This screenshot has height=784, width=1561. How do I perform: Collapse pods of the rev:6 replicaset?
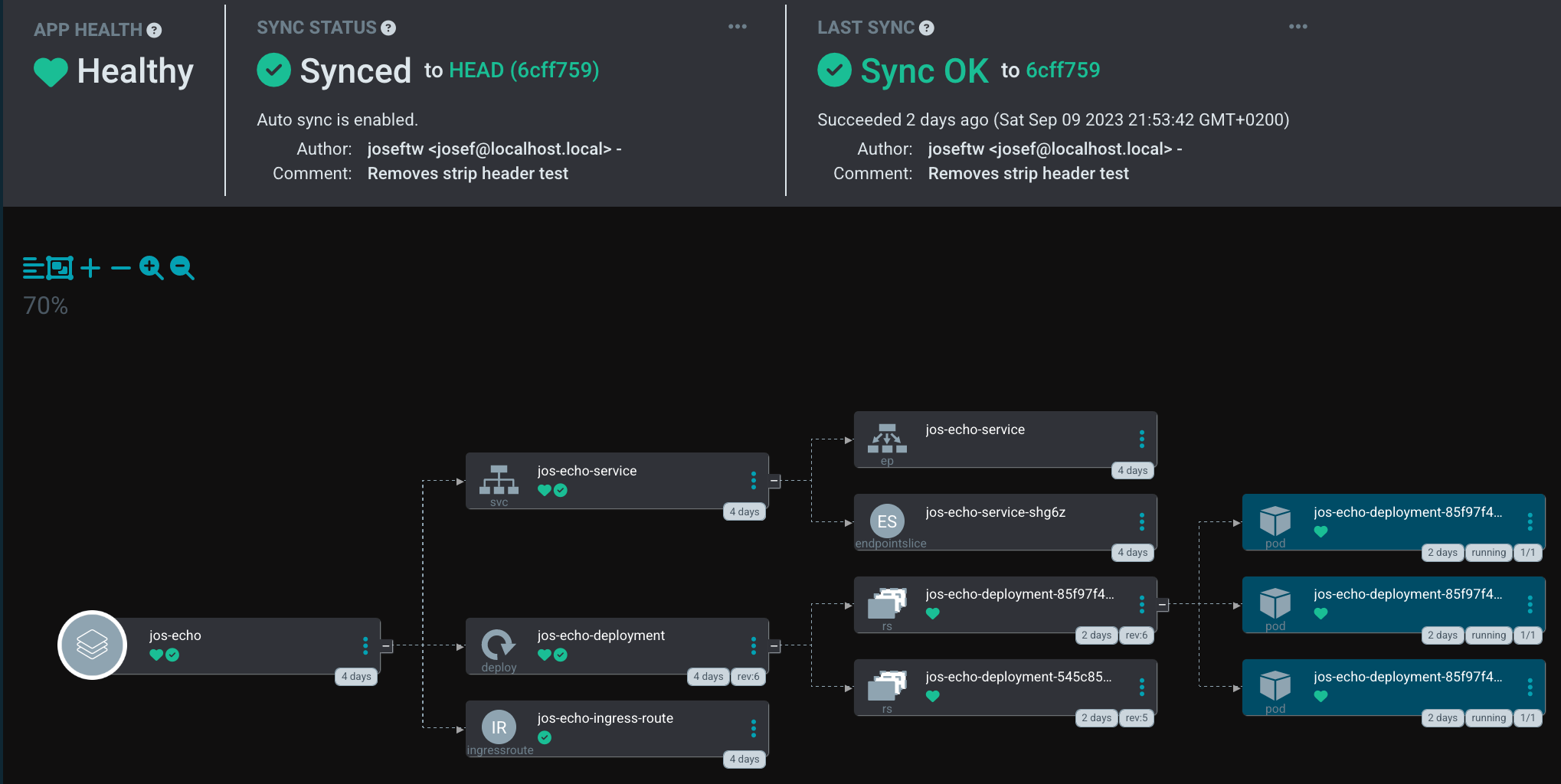pyautogui.click(x=1163, y=605)
